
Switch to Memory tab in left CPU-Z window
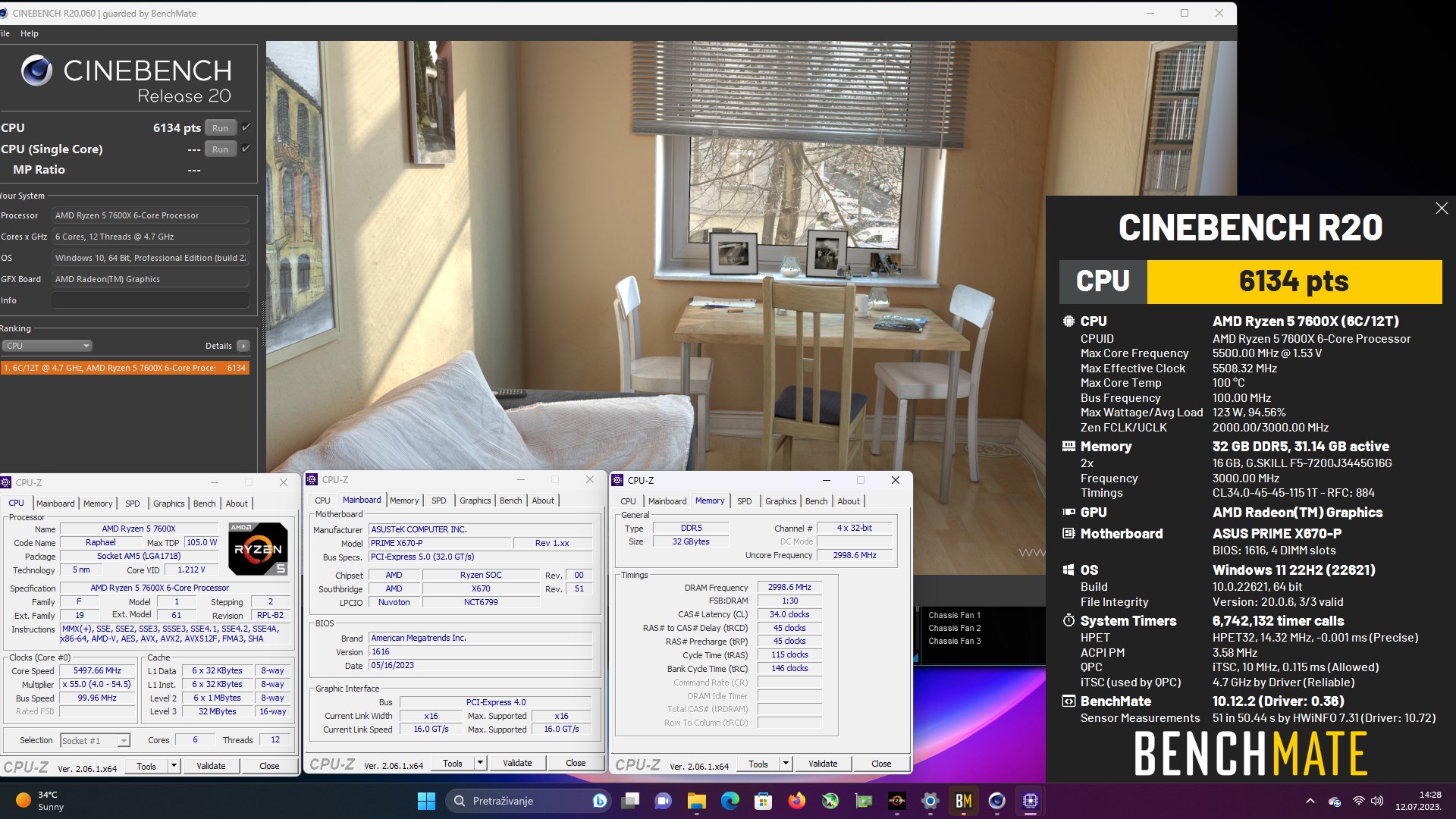click(98, 504)
